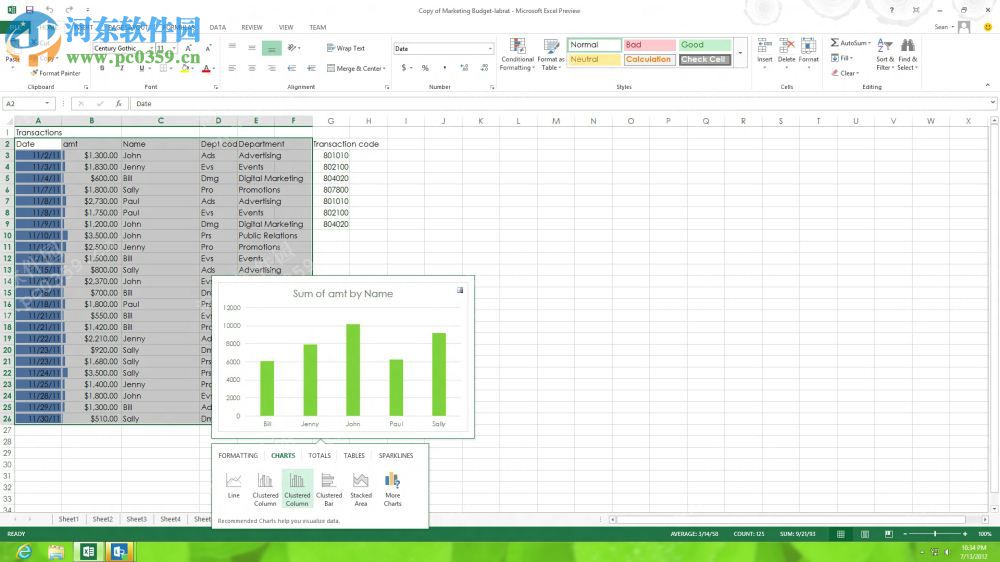Open Outlook from taskbar
1000x562 pixels.
(x=119, y=552)
